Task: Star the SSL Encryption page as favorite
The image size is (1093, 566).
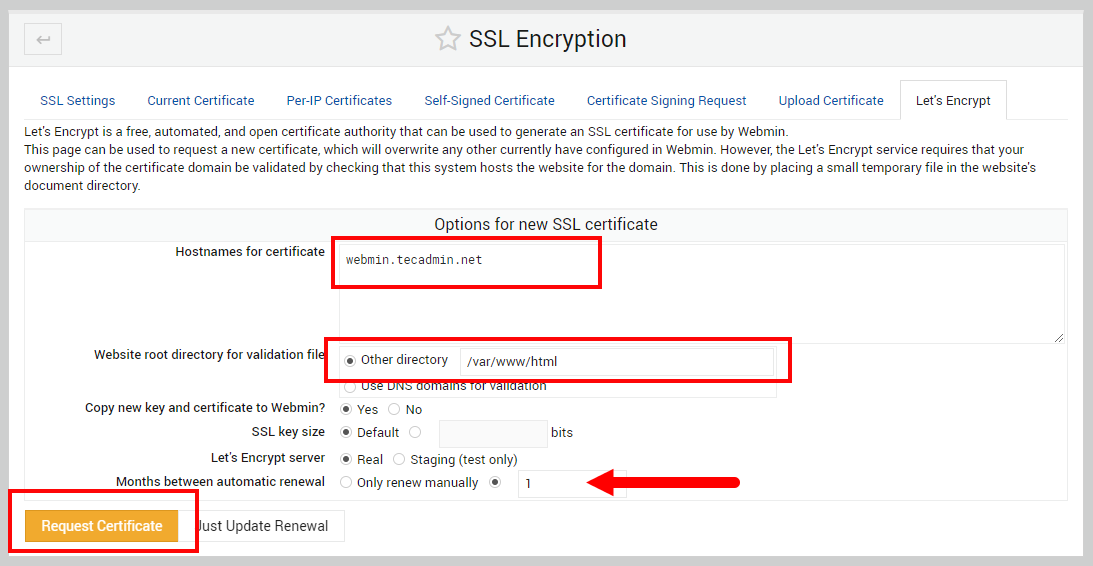Action: [447, 39]
